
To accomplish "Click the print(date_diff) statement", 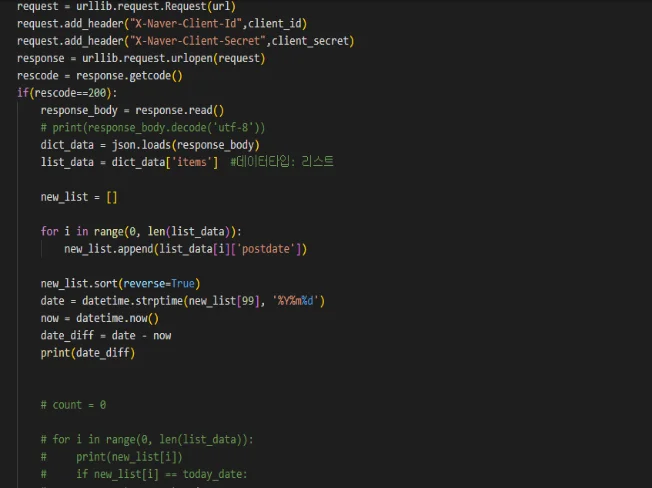I will 88,353.
